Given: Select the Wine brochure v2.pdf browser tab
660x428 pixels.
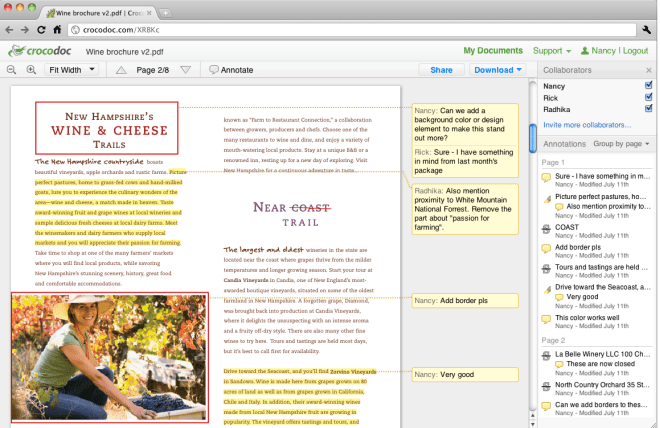Looking at the screenshot, I should pyautogui.click(x=99, y=13).
